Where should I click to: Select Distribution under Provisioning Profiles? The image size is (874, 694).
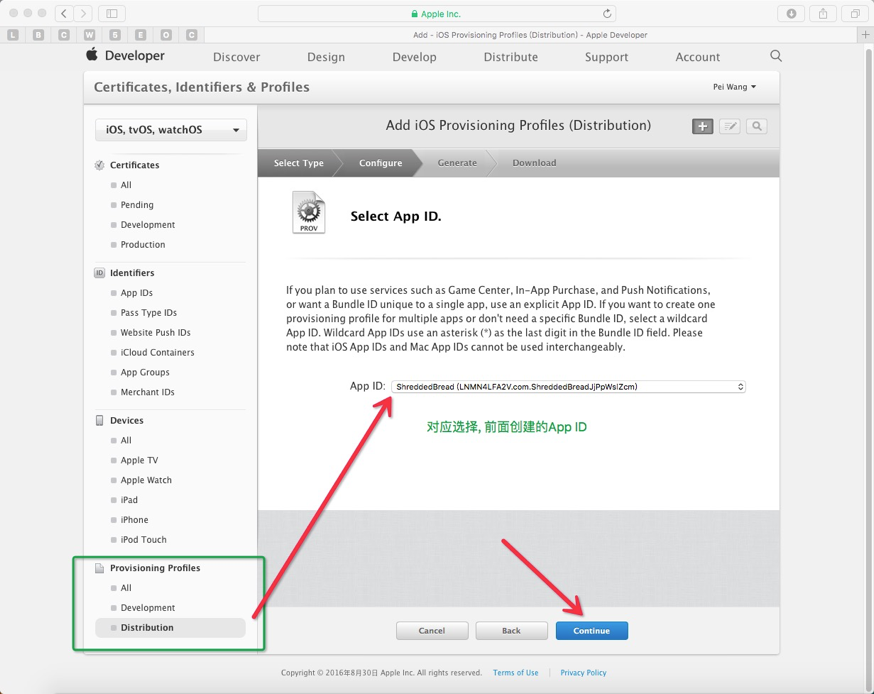pos(171,628)
